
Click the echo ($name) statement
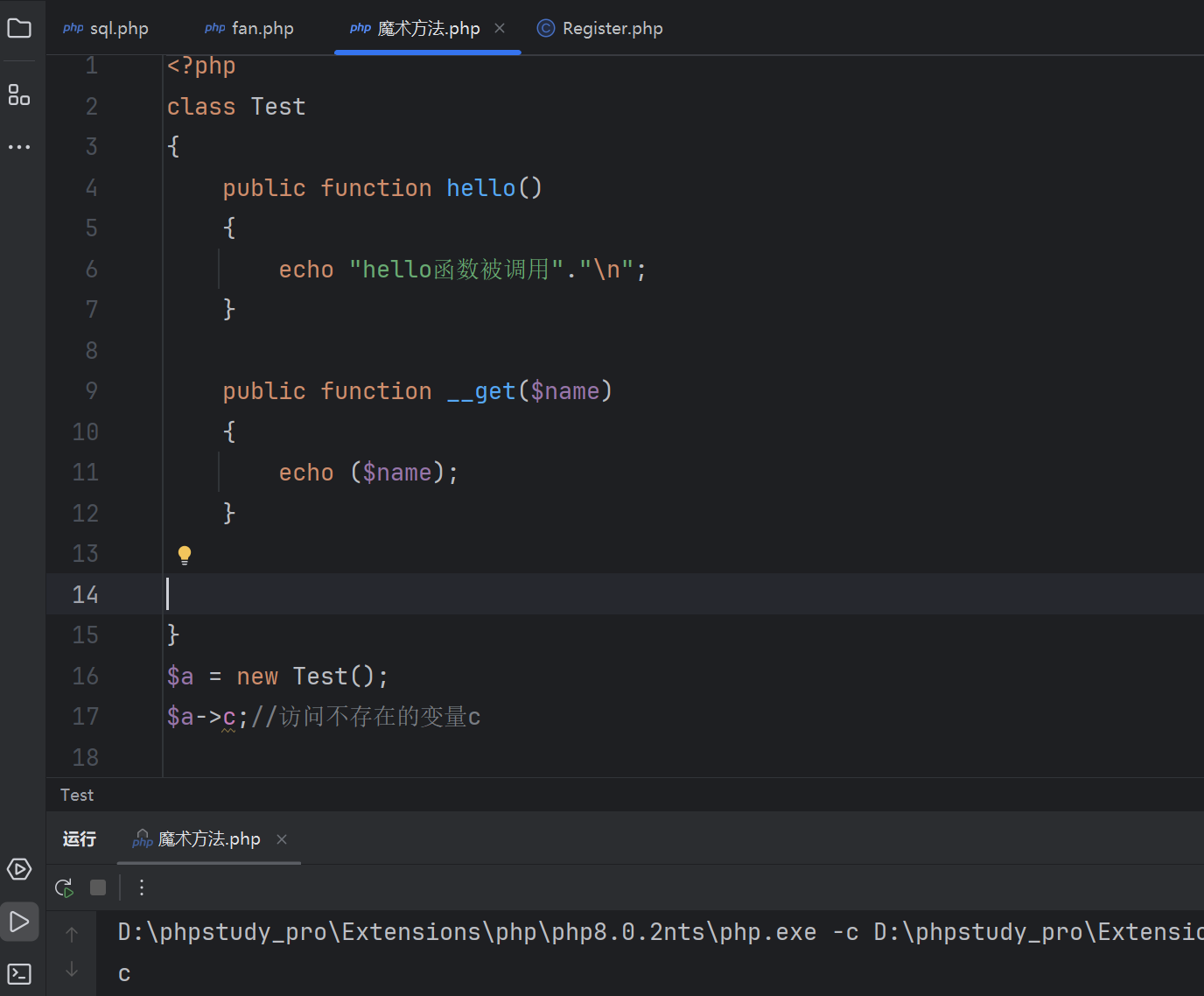pos(368,473)
